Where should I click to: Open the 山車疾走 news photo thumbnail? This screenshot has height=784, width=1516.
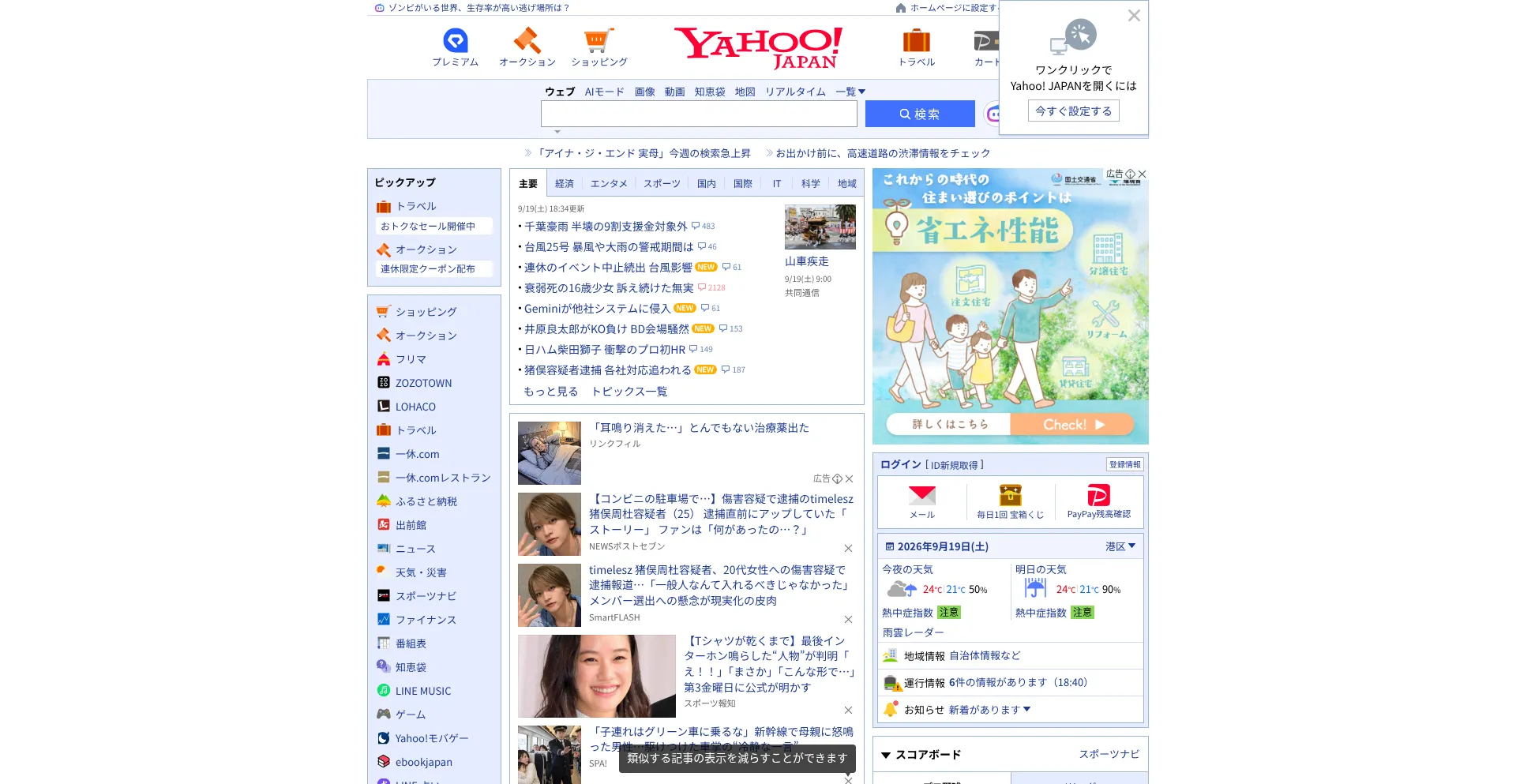820,227
